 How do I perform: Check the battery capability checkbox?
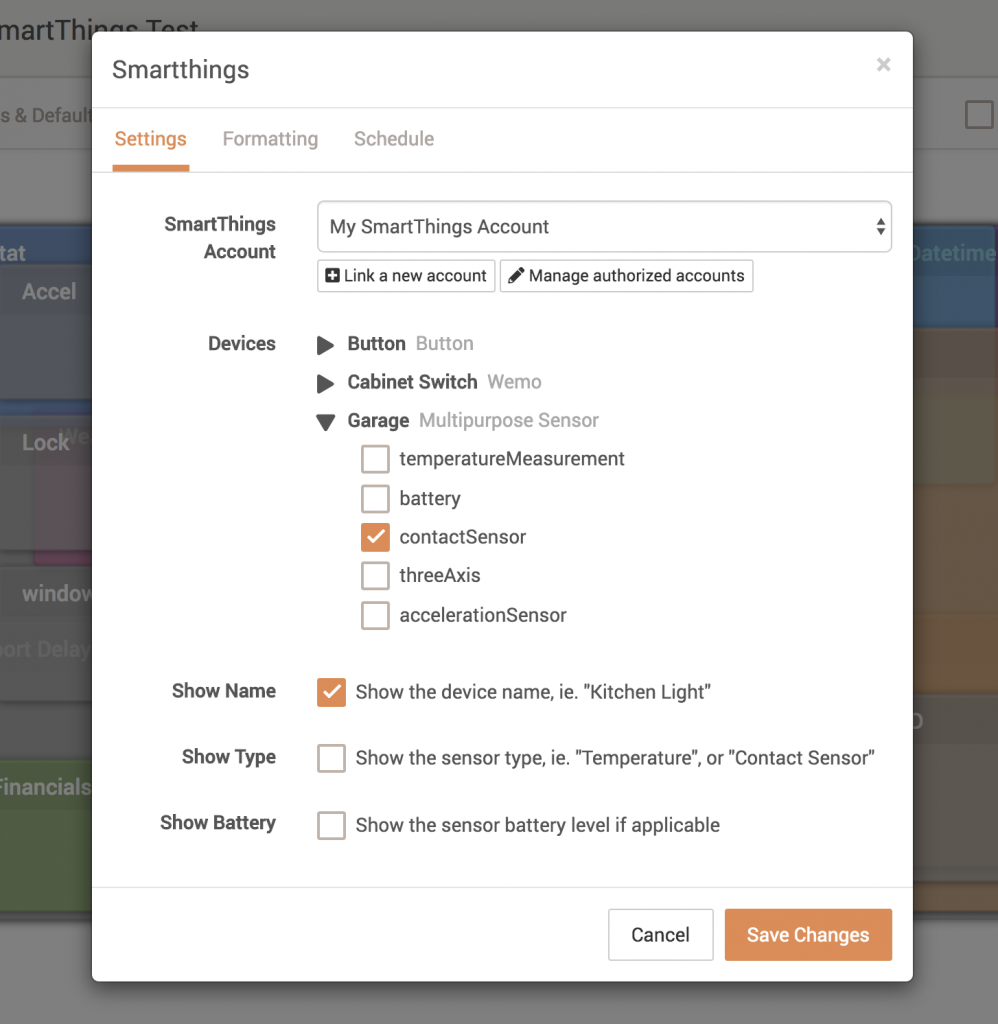[x=376, y=498]
